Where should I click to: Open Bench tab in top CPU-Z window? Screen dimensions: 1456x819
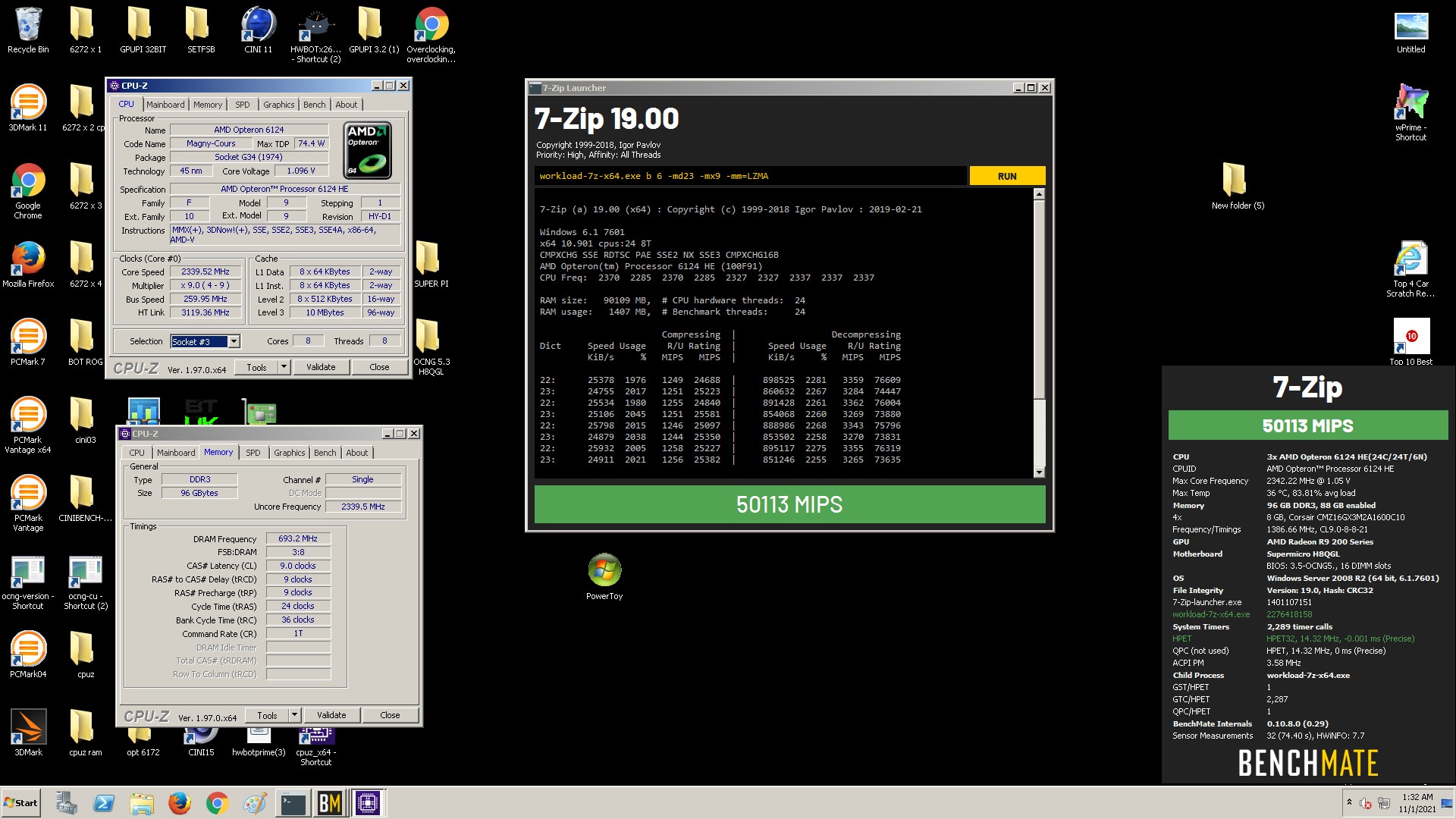[315, 105]
